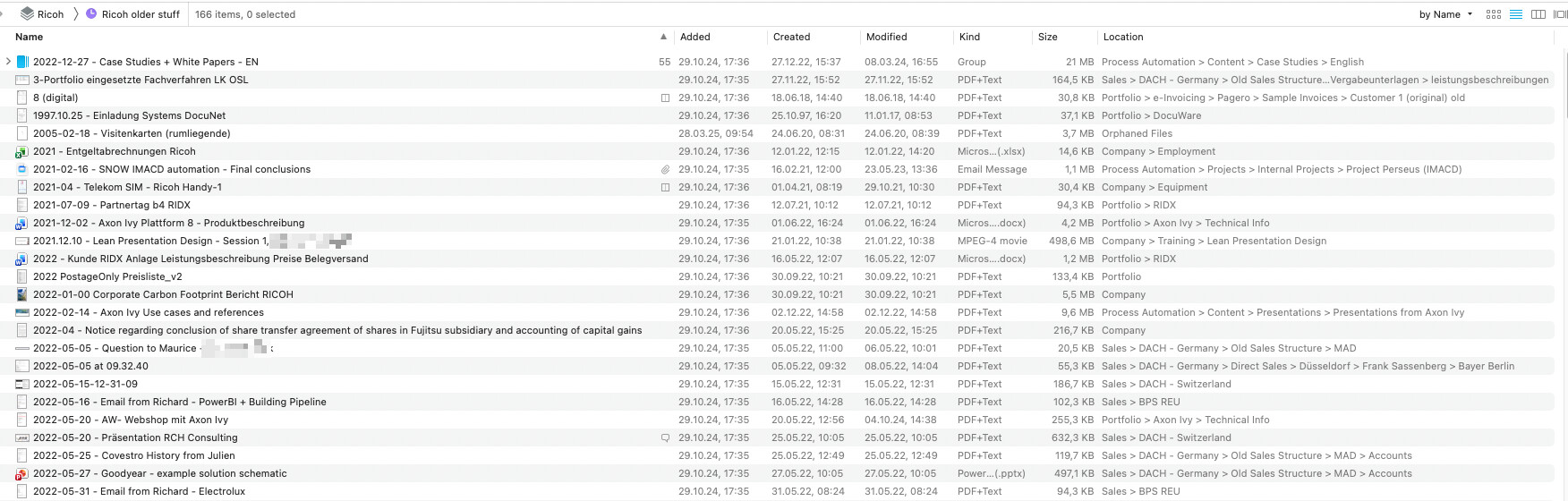
Task: Switch to column view layout
Action: click(x=1538, y=14)
